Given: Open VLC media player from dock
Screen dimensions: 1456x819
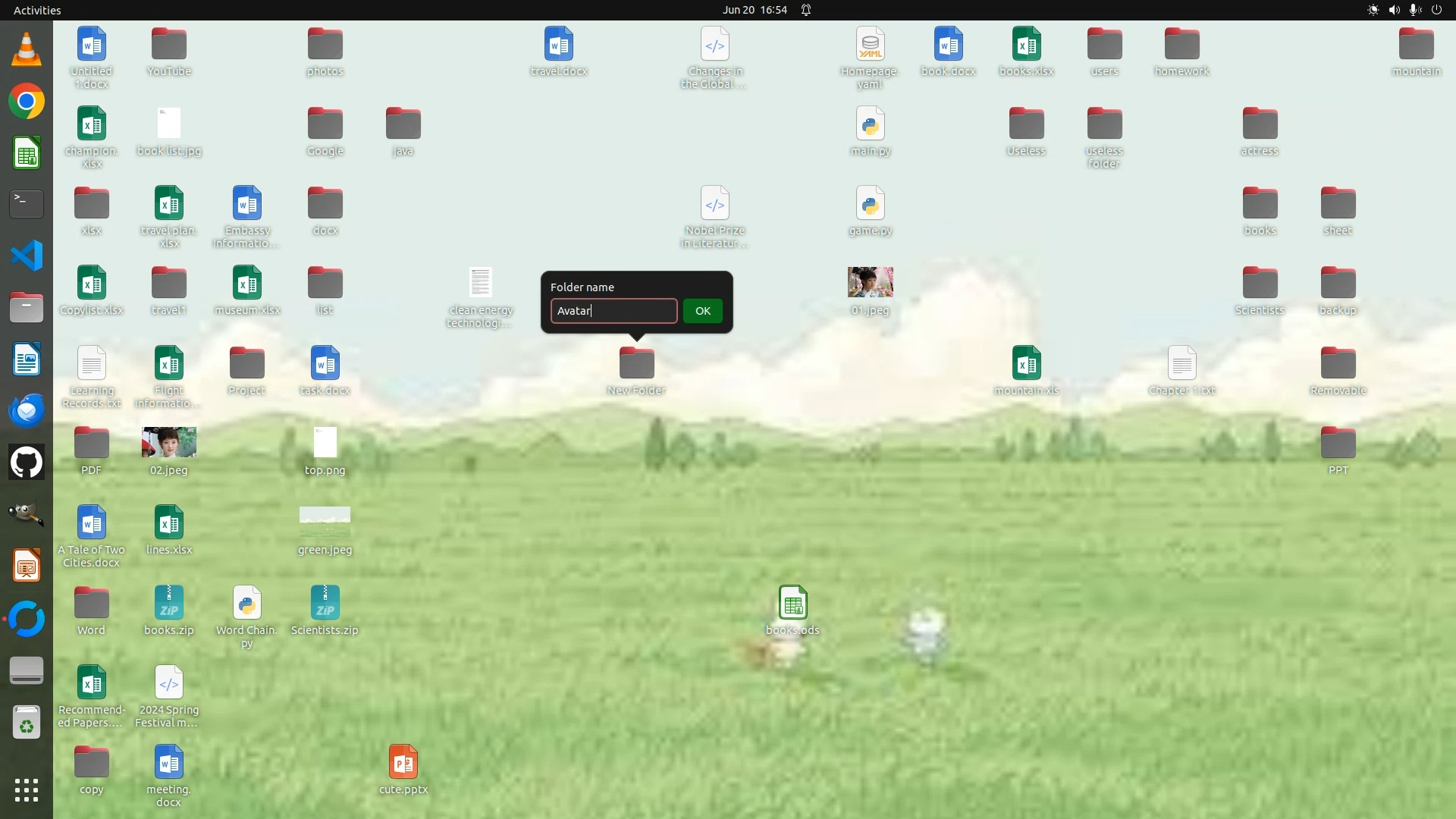Looking at the screenshot, I should pyautogui.click(x=27, y=50).
